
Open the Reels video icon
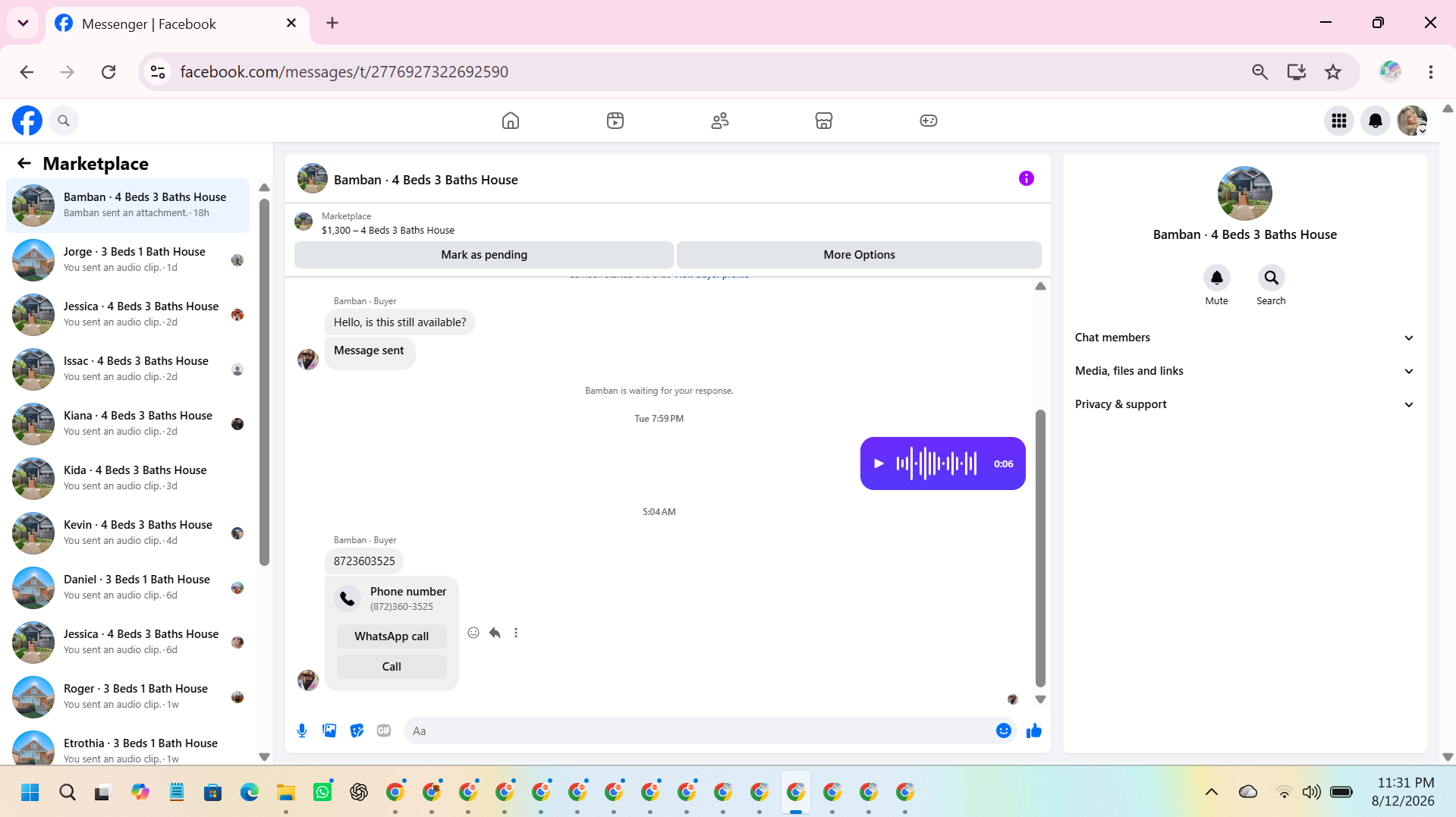point(615,121)
